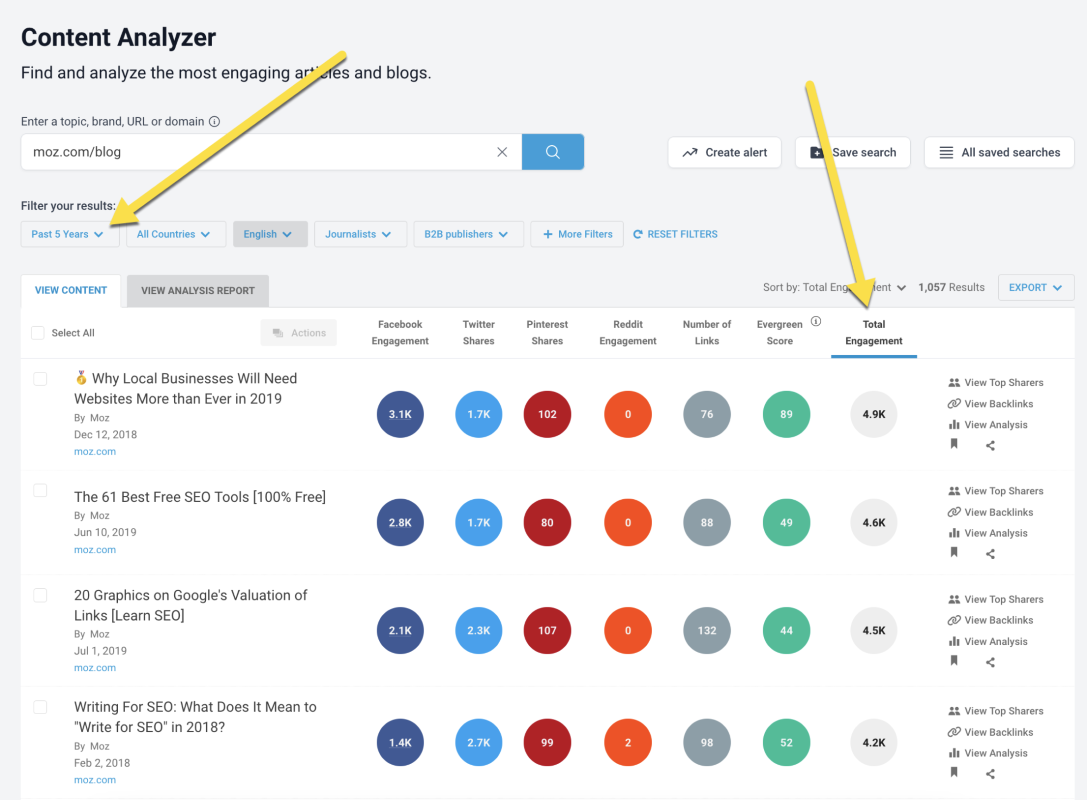Screen dimensions: 1087x800
Task: Sort by the Number of Links column header
Action: pyautogui.click(x=706, y=333)
